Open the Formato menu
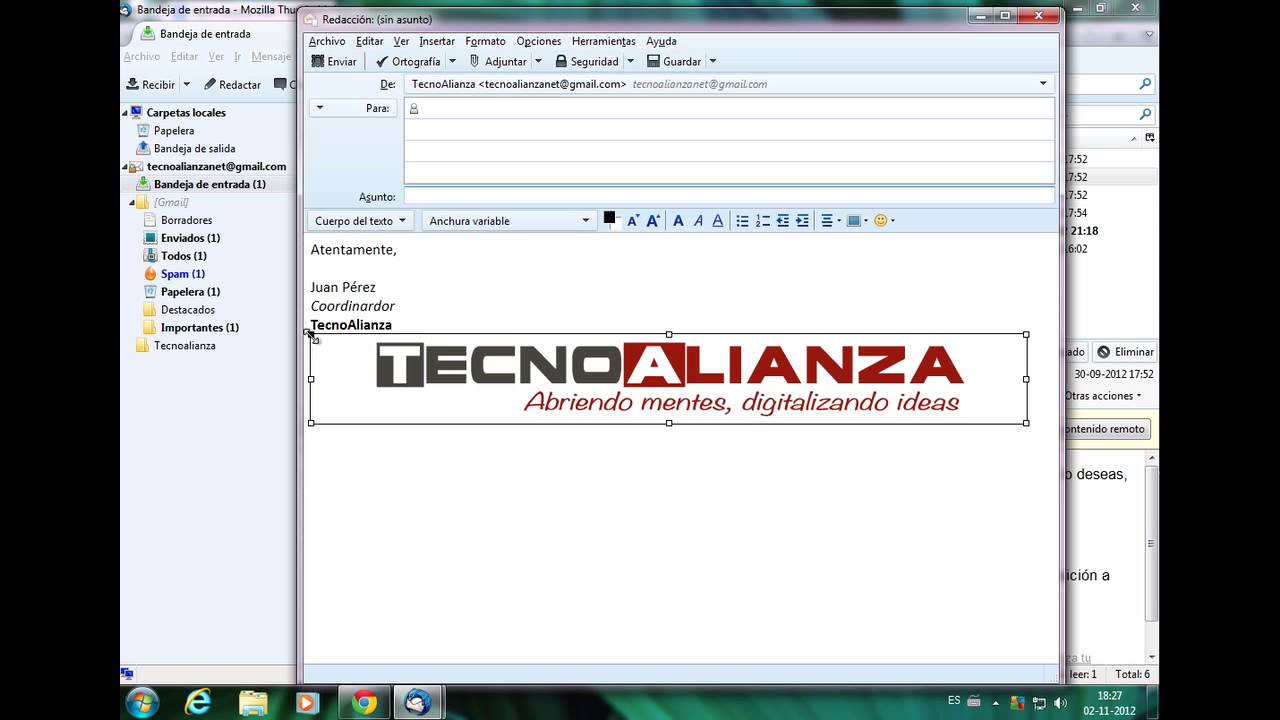The width and height of the screenshot is (1280, 720). click(485, 41)
